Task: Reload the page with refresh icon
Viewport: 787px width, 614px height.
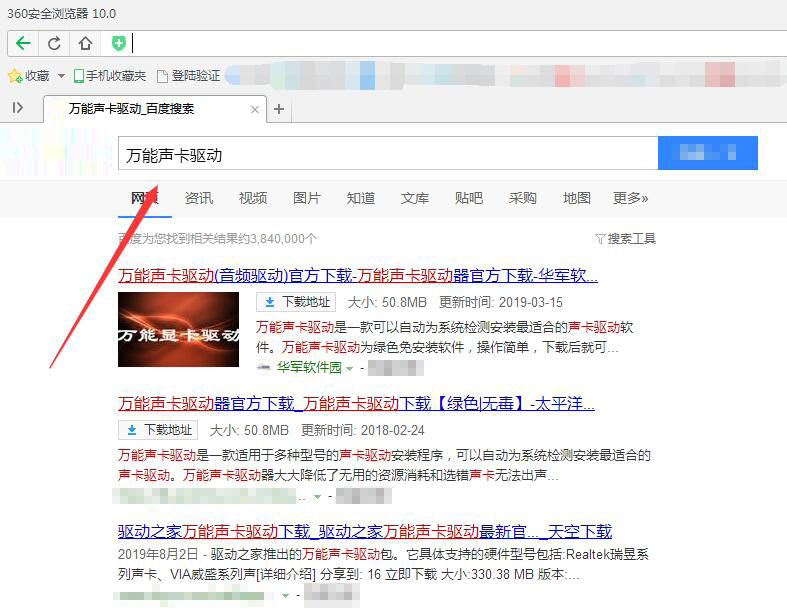Action: point(54,43)
